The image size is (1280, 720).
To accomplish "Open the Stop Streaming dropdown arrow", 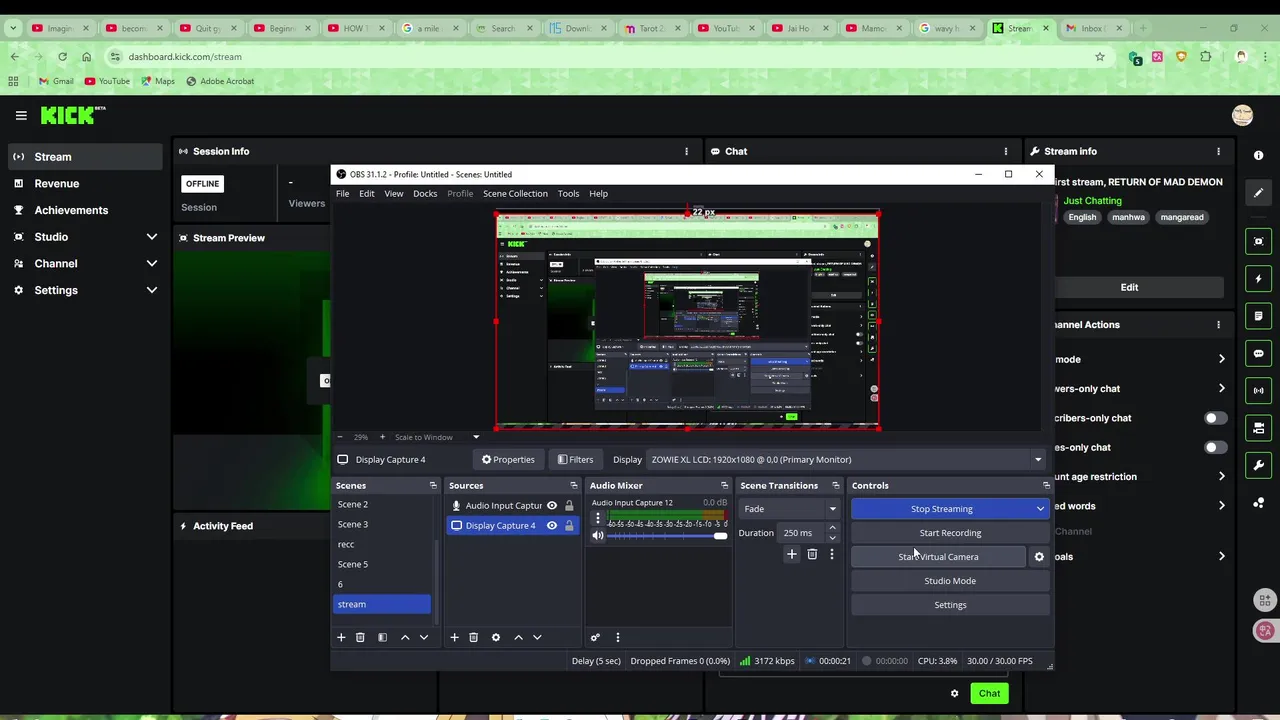I will [1040, 509].
